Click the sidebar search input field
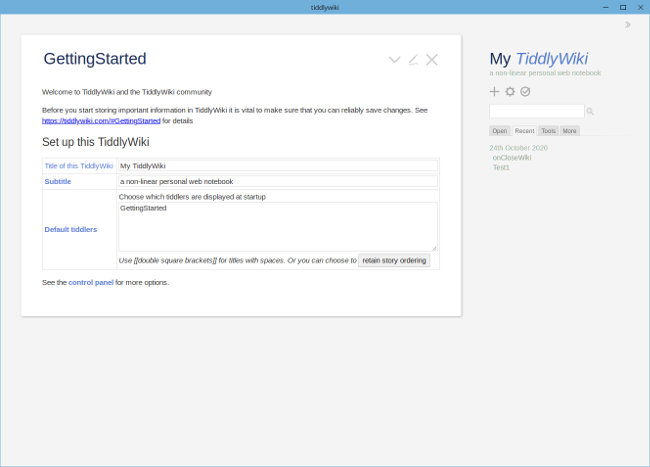 537,111
